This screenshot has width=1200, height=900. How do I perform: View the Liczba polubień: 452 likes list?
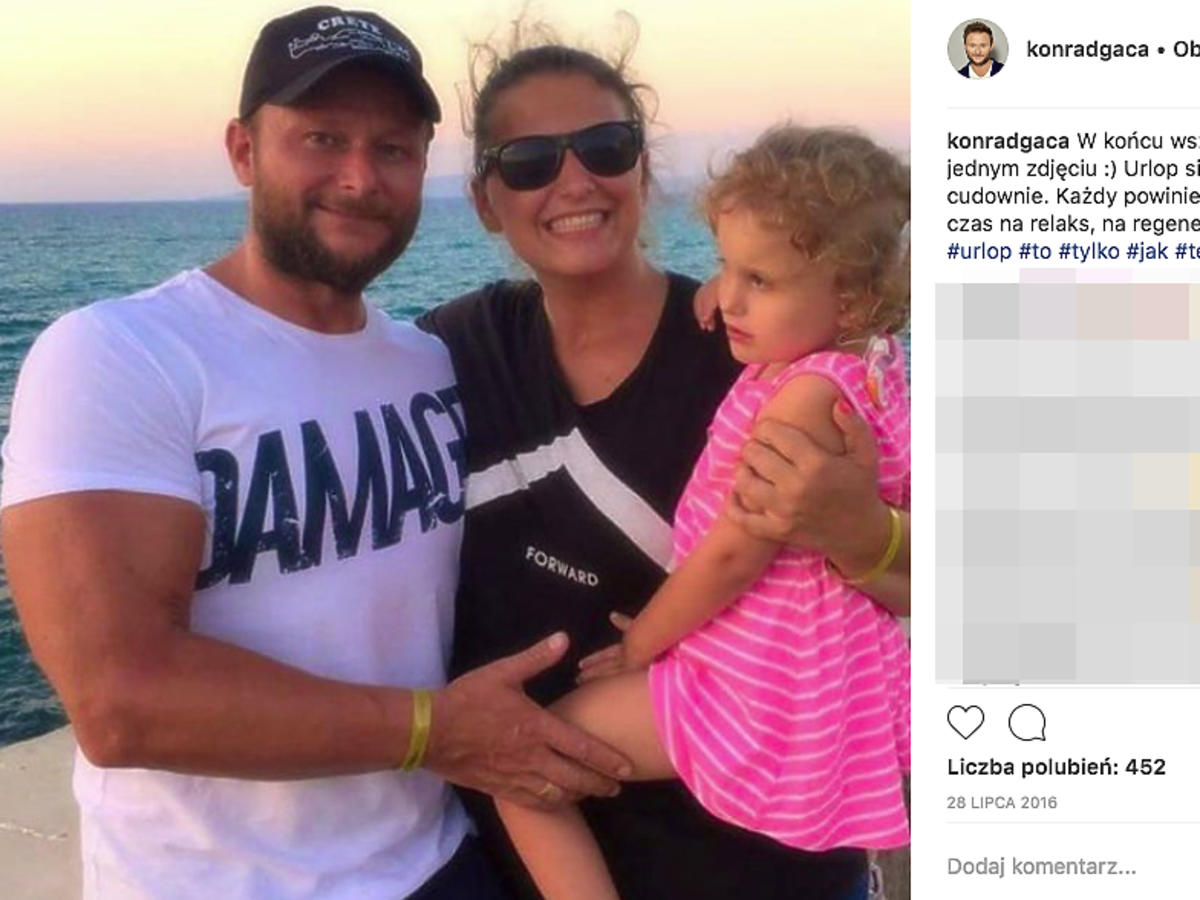[1056, 767]
